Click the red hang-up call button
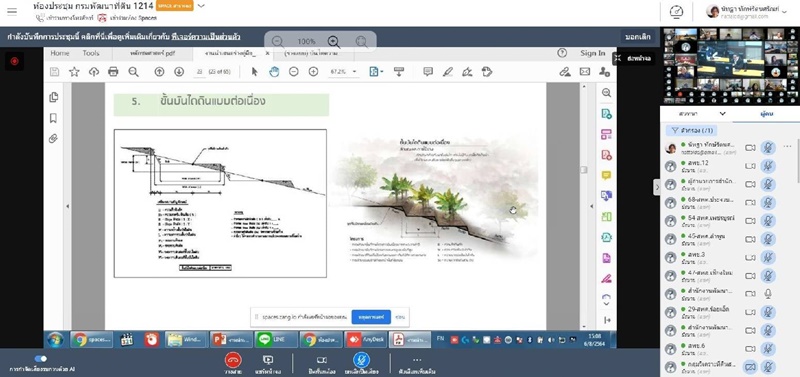800x377 pixels. [233, 360]
